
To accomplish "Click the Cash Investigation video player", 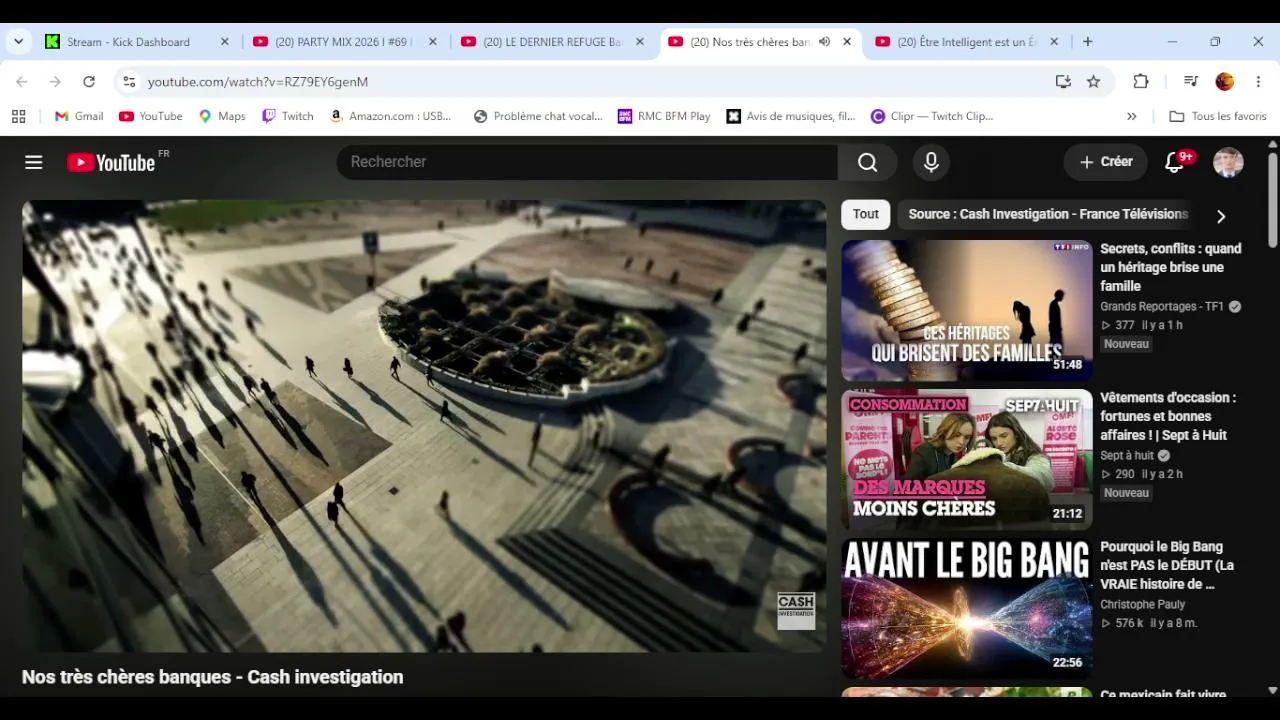I will (x=424, y=426).
